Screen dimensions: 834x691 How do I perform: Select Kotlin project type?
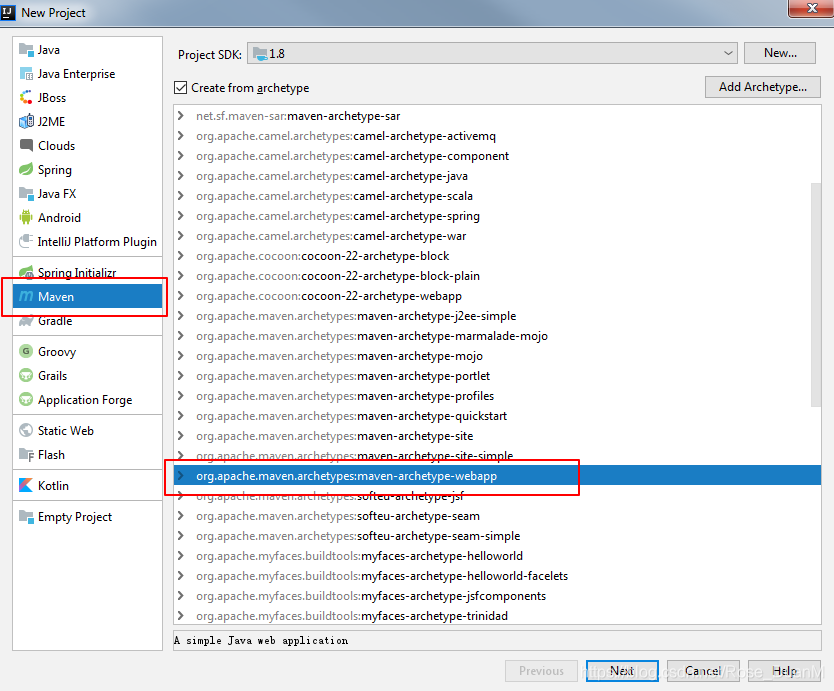pos(88,485)
